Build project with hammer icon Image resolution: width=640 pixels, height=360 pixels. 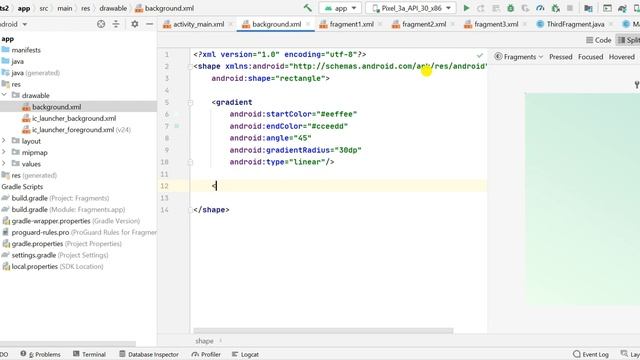(307, 8)
